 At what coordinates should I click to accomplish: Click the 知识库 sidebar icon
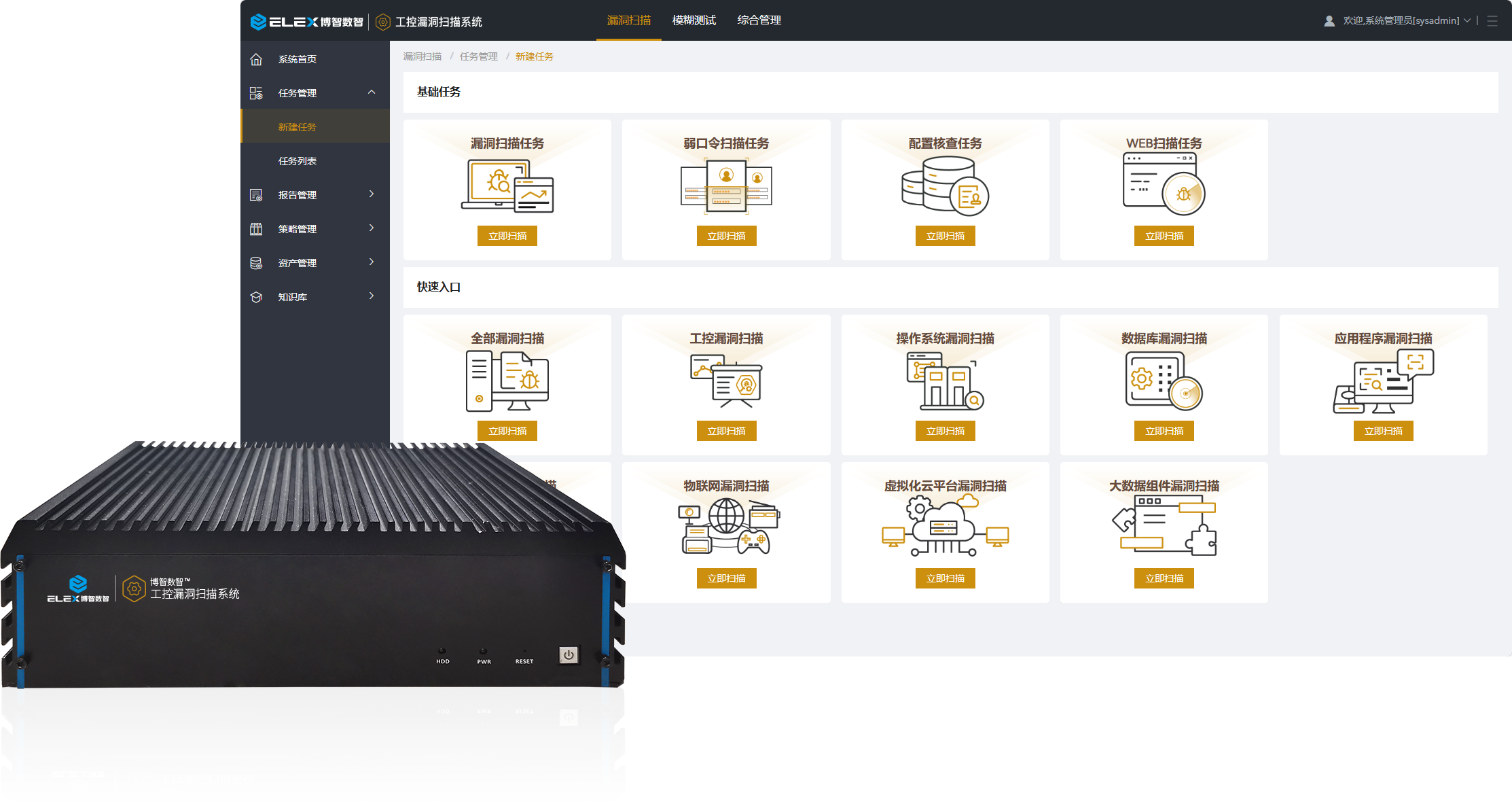point(256,297)
